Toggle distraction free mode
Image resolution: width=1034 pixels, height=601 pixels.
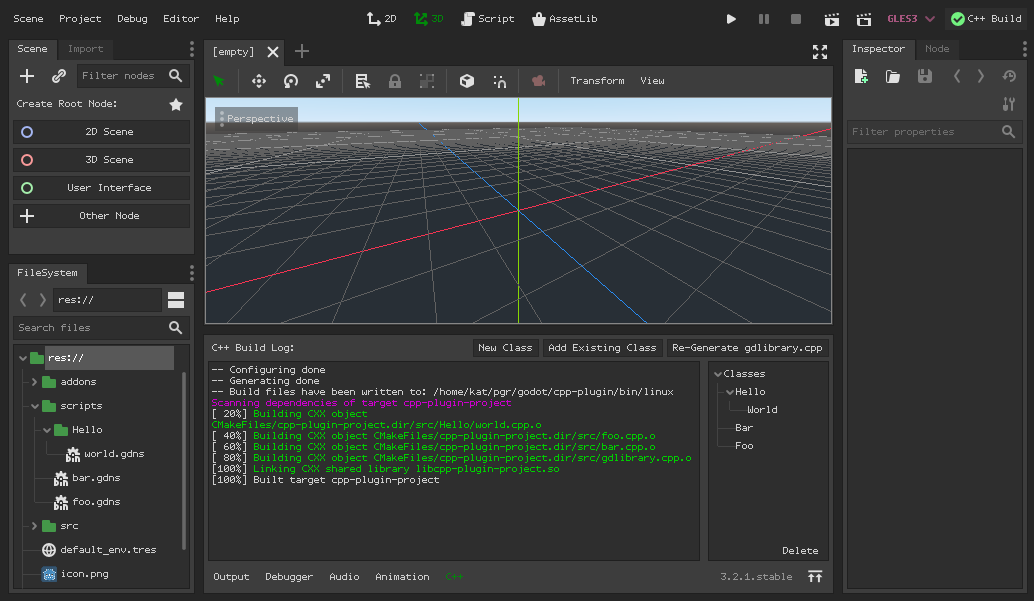(x=820, y=52)
